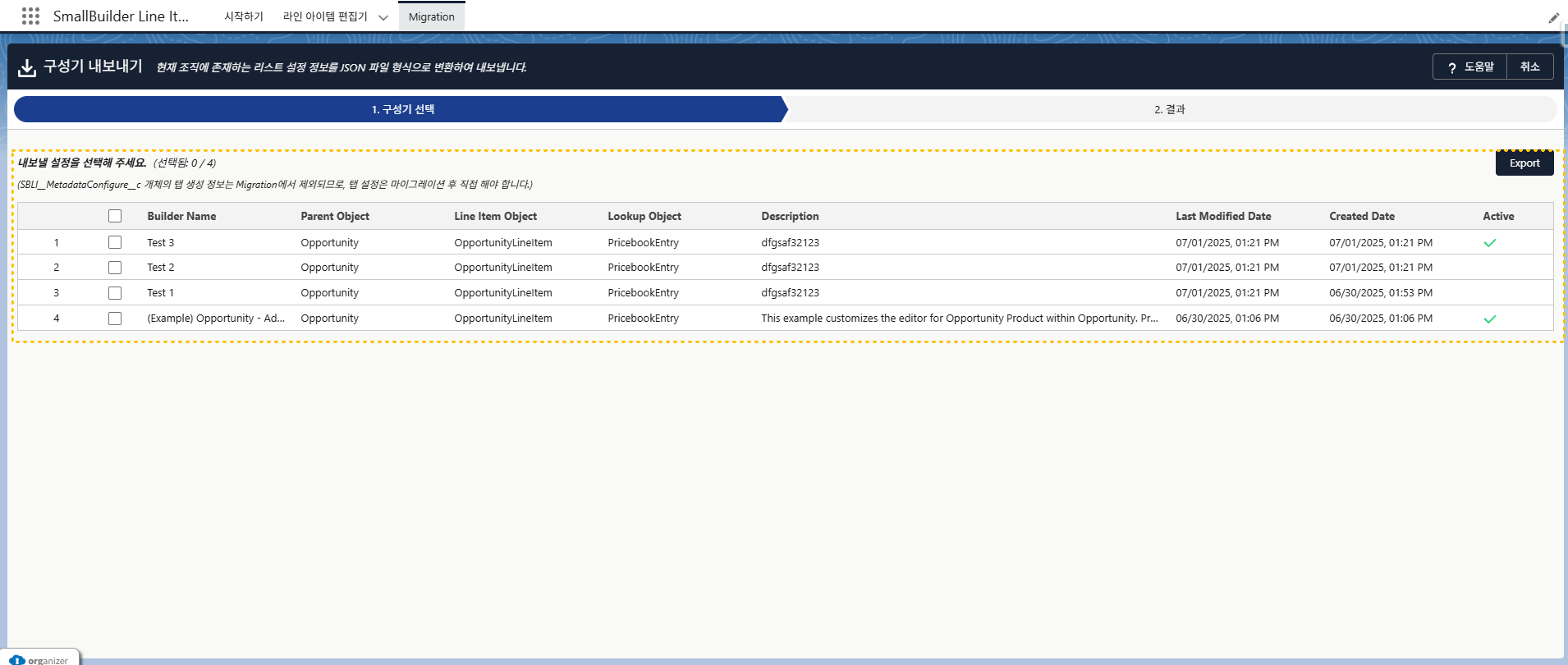Image resolution: width=1568 pixels, height=665 pixels.
Task: Check the (Example) Opportunity row checkbox
Action: (115, 319)
